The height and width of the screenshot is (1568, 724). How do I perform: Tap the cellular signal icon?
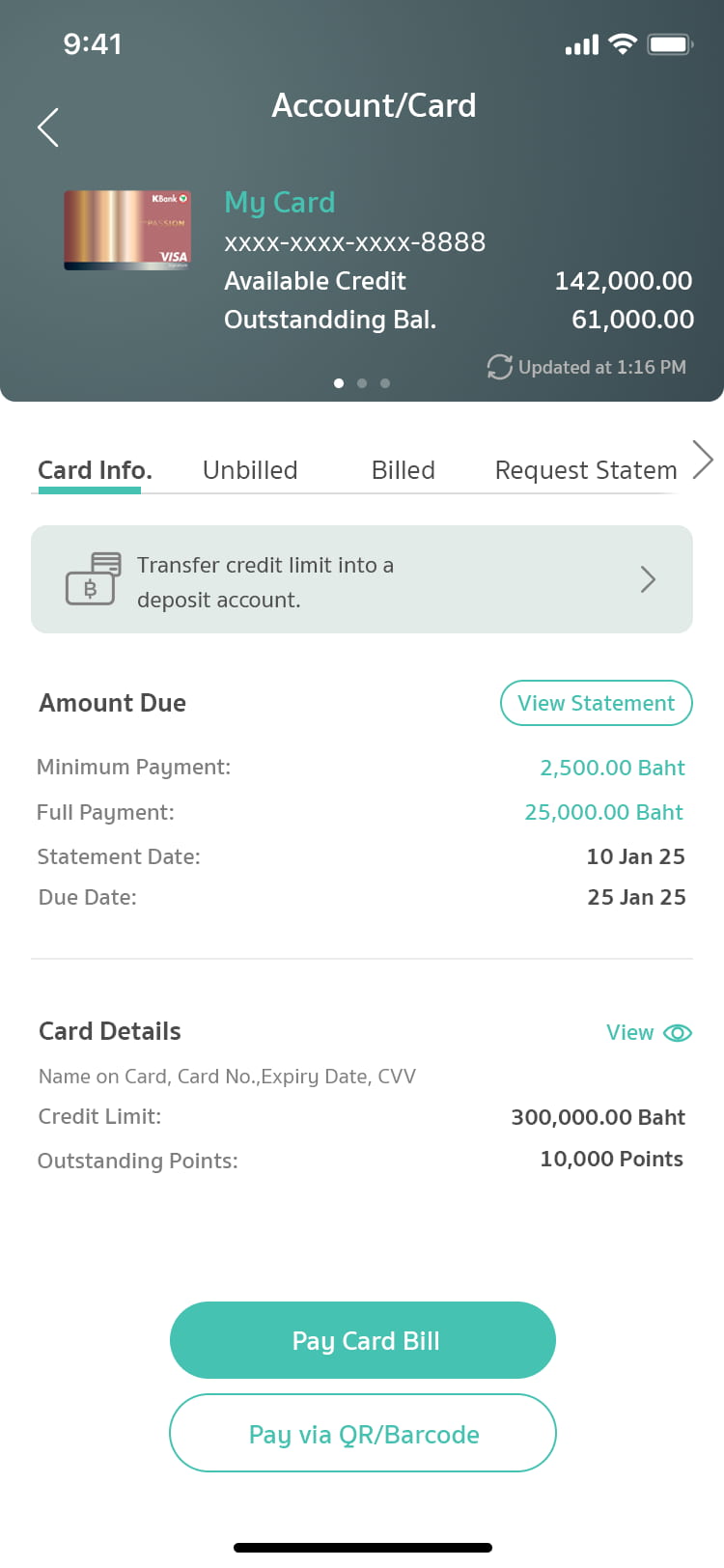(x=582, y=45)
